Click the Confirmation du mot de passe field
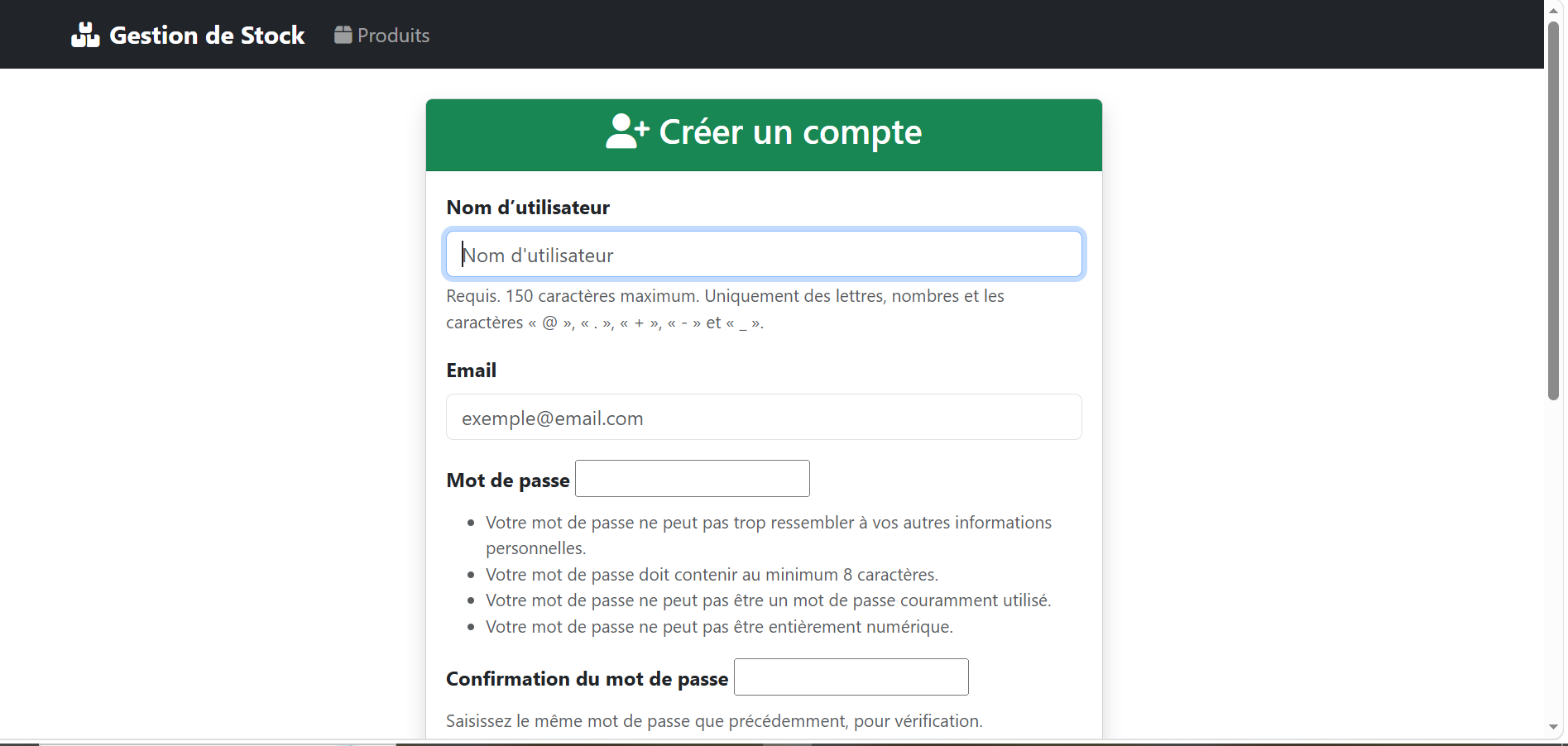The height and width of the screenshot is (746, 1568). tap(851, 677)
